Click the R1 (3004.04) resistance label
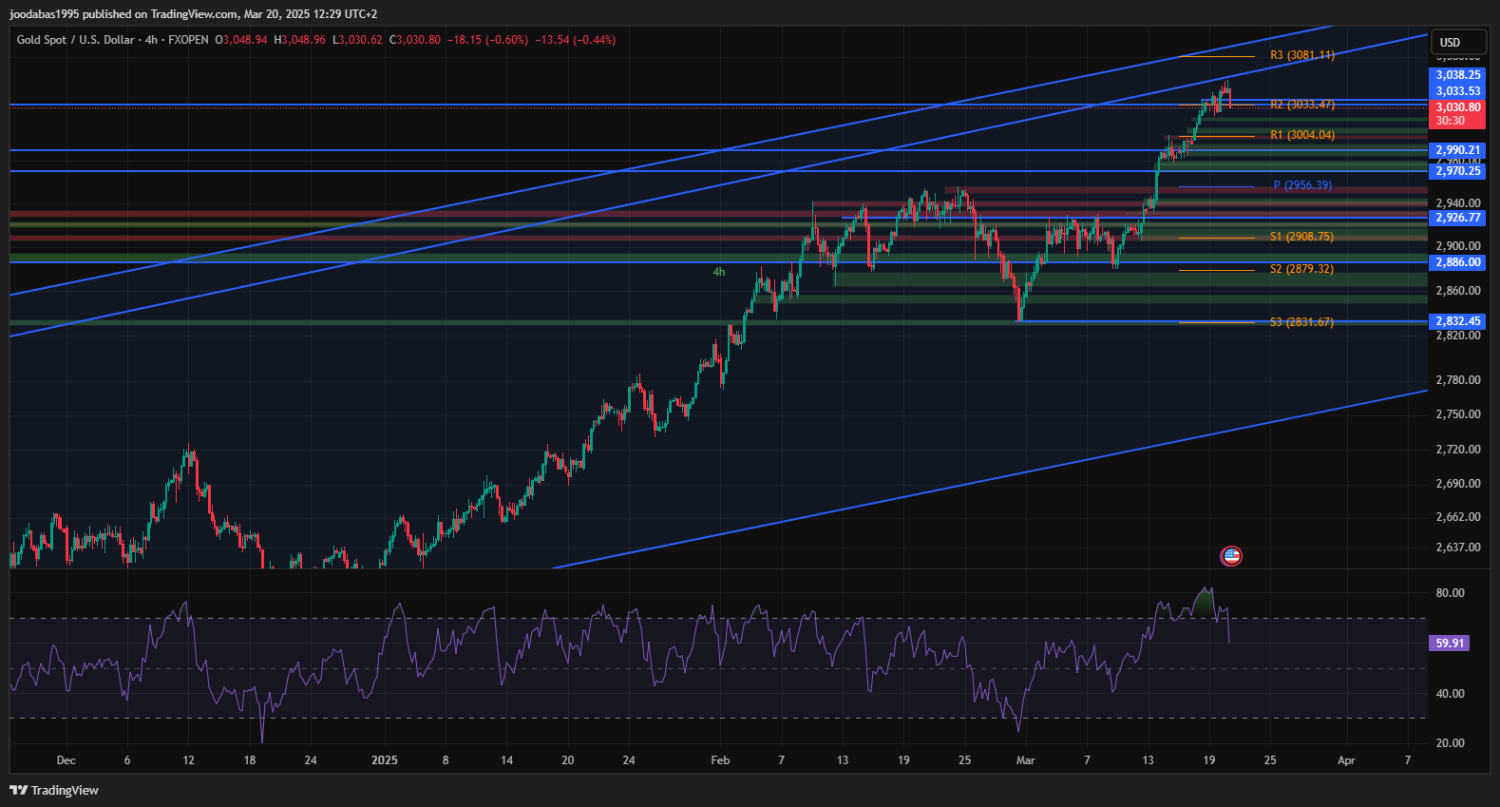1500x807 pixels. [x=1302, y=135]
